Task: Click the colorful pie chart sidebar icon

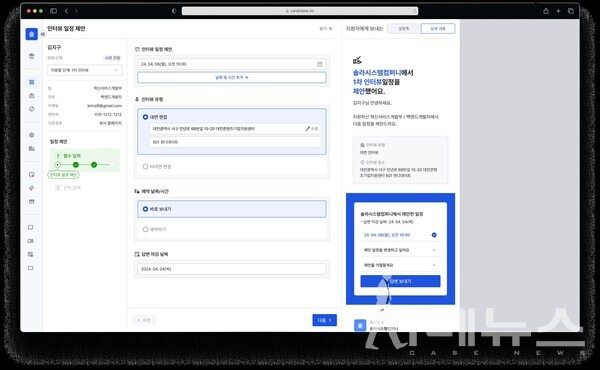Action: coord(31,188)
